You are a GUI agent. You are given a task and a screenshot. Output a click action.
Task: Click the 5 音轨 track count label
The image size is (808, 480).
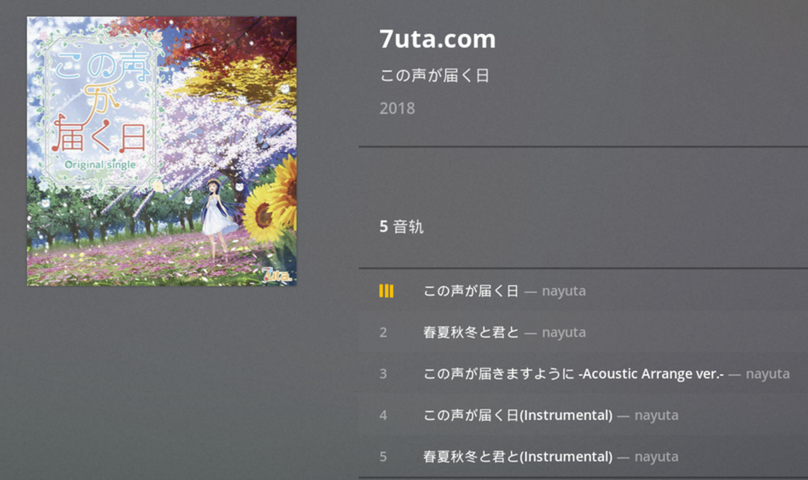pos(401,226)
